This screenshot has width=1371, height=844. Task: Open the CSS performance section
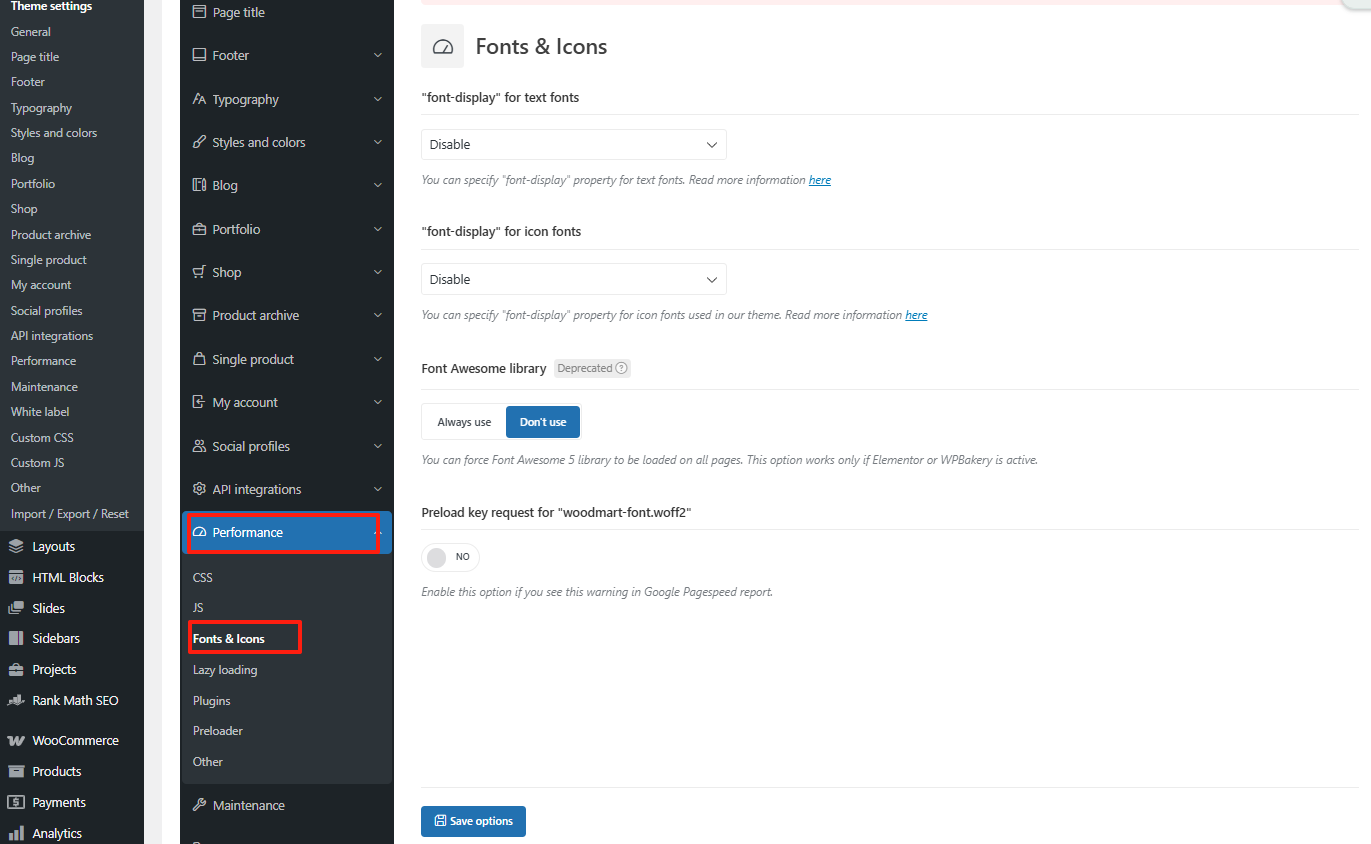(x=202, y=577)
